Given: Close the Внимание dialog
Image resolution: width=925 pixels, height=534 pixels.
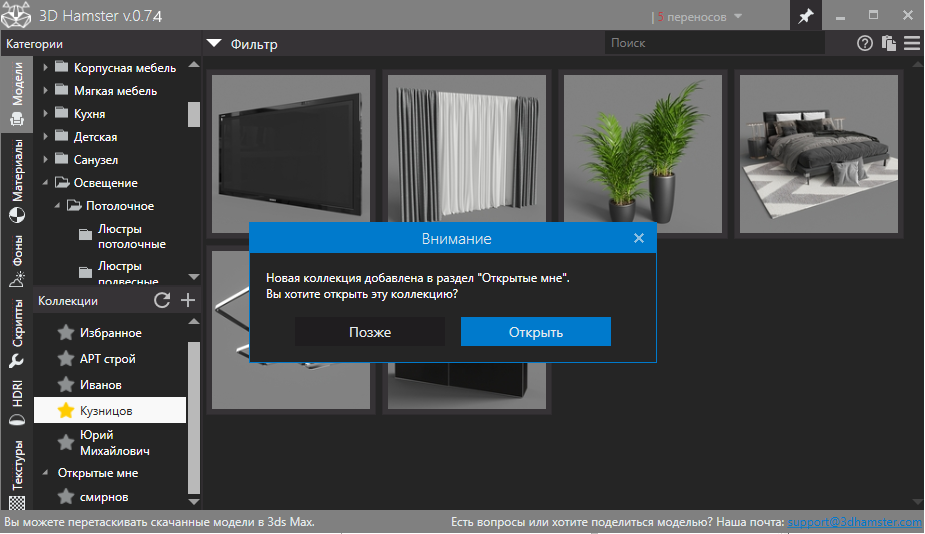Looking at the screenshot, I should coord(639,238).
